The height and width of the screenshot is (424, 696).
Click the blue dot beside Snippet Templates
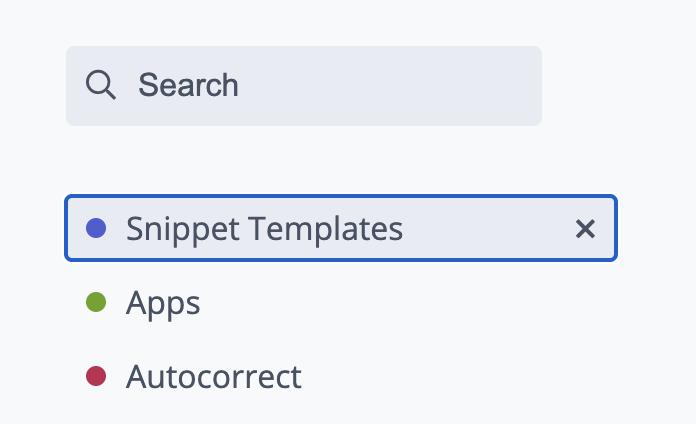(96, 228)
